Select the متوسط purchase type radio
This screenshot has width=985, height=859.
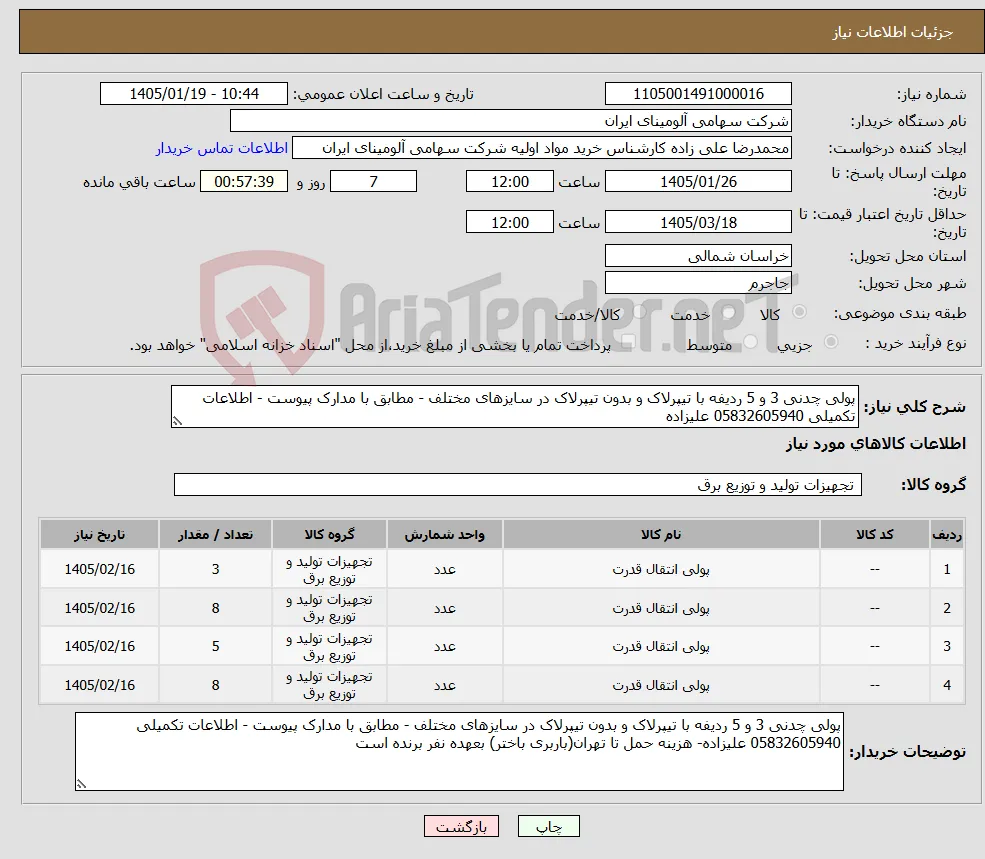tap(750, 341)
